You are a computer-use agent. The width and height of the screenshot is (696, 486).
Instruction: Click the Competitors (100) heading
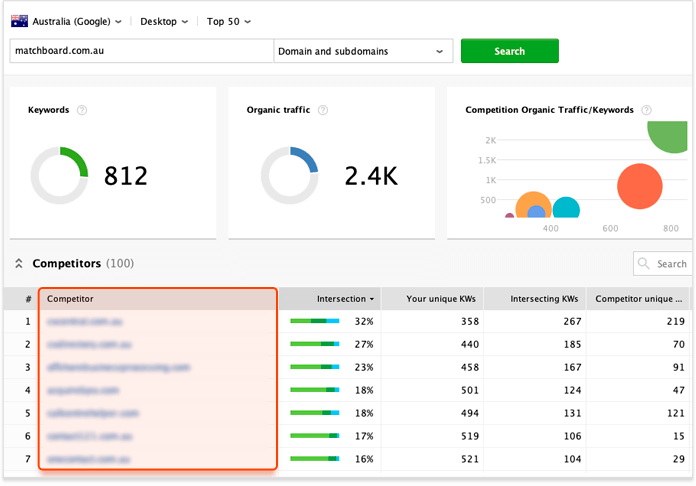click(x=83, y=264)
